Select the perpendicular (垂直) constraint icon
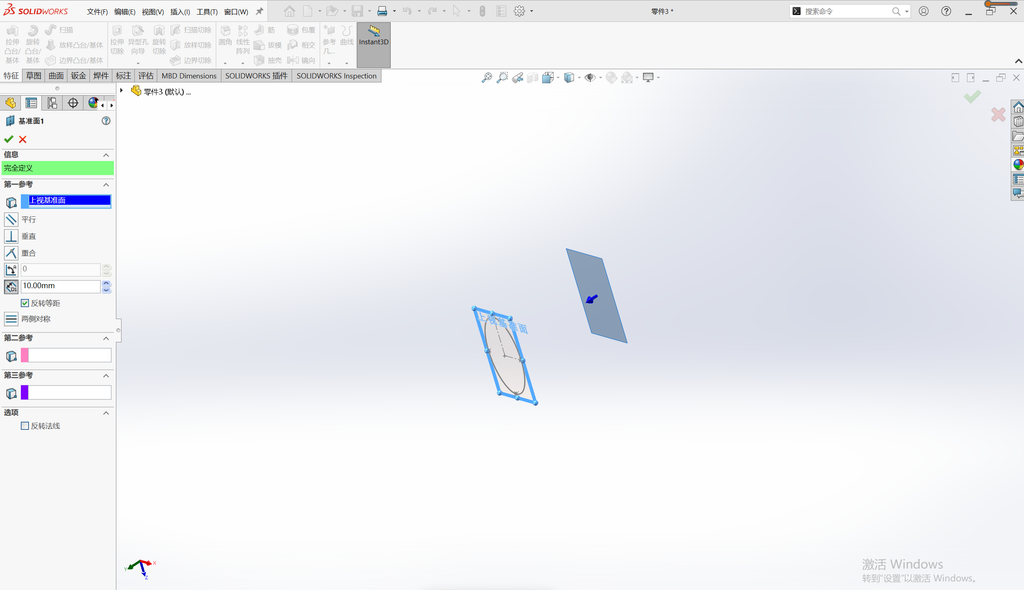The width and height of the screenshot is (1024, 590). [x=11, y=236]
